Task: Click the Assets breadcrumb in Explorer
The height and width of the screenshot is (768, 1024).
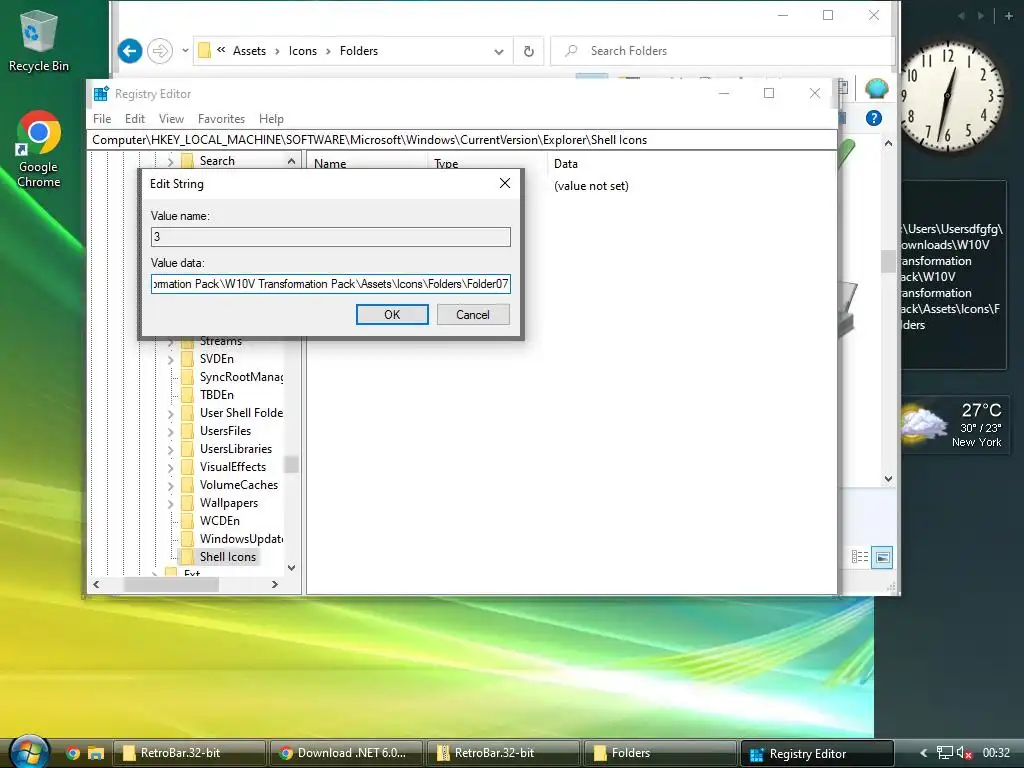Action: [x=249, y=51]
